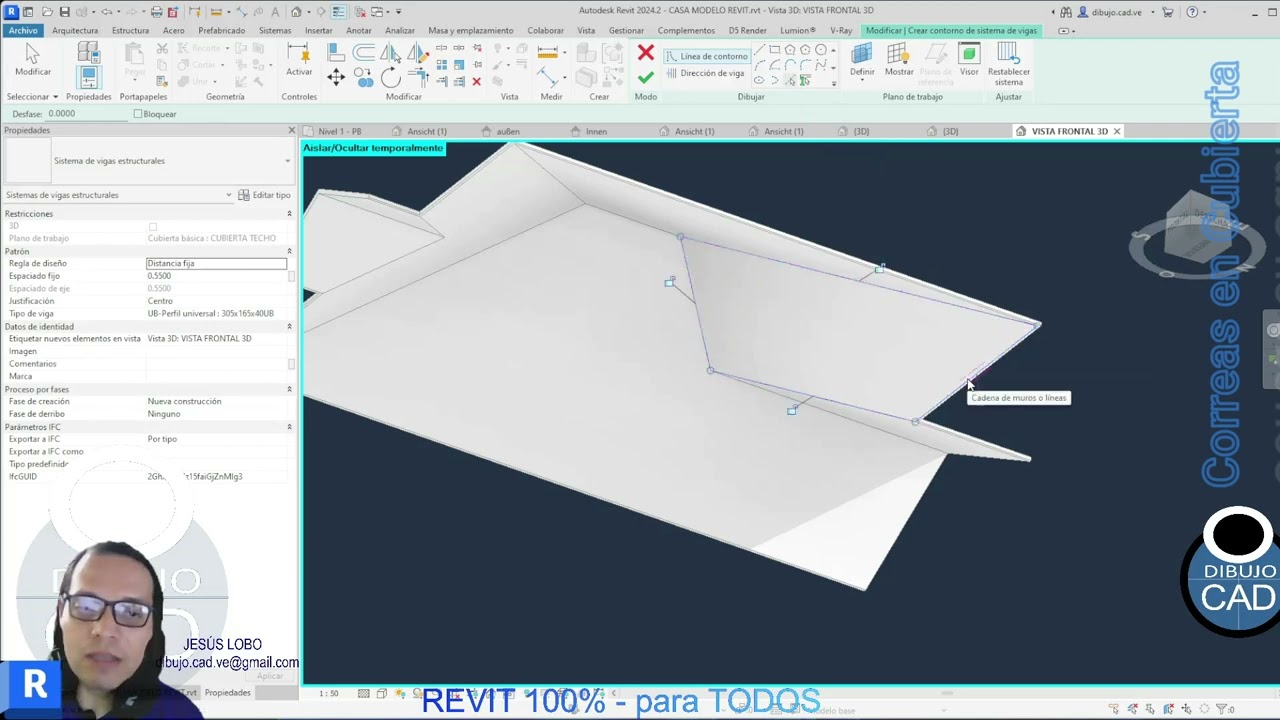
Task: Select the Modificar arrow tool
Action: tap(32, 60)
